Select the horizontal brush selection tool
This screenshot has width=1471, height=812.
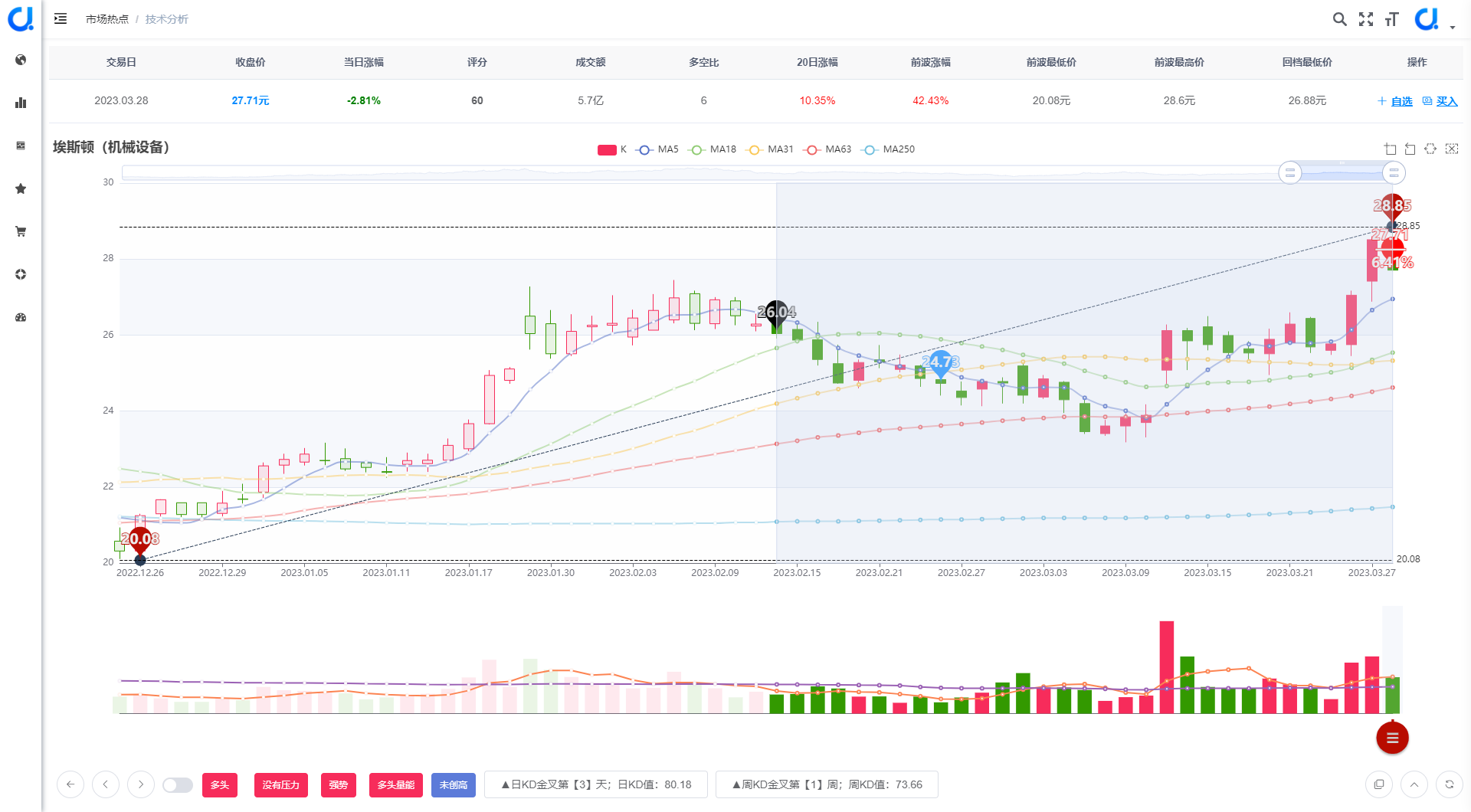pos(1430,149)
